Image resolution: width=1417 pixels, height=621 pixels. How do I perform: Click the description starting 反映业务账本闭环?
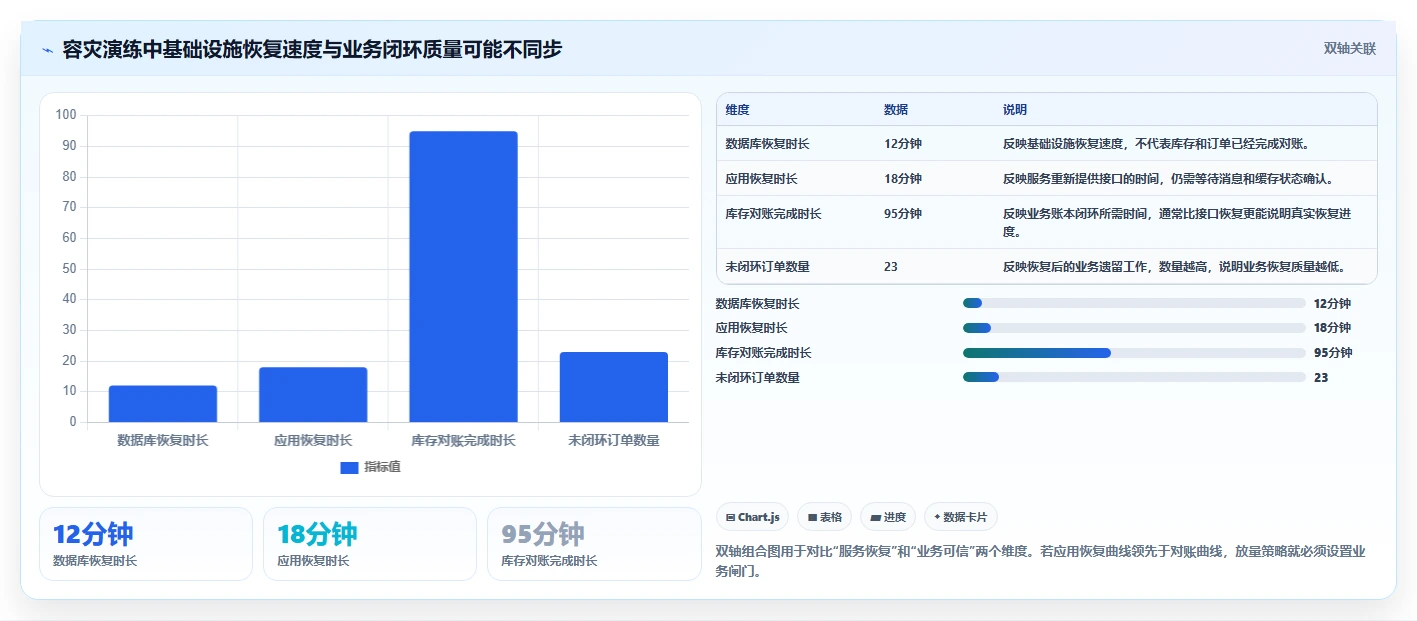(1177, 223)
